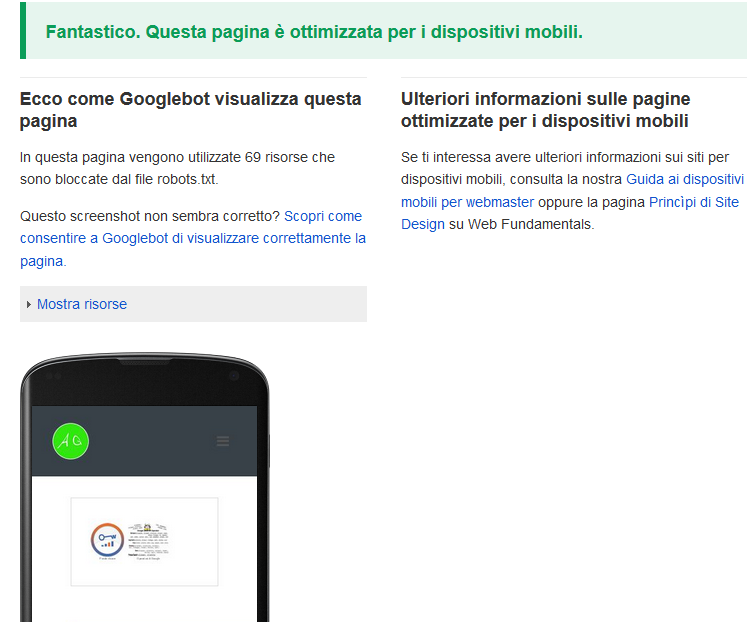The width and height of the screenshot is (747, 622).
Task: Click text about 69 risorse bloccate
Action: point(177,168)
